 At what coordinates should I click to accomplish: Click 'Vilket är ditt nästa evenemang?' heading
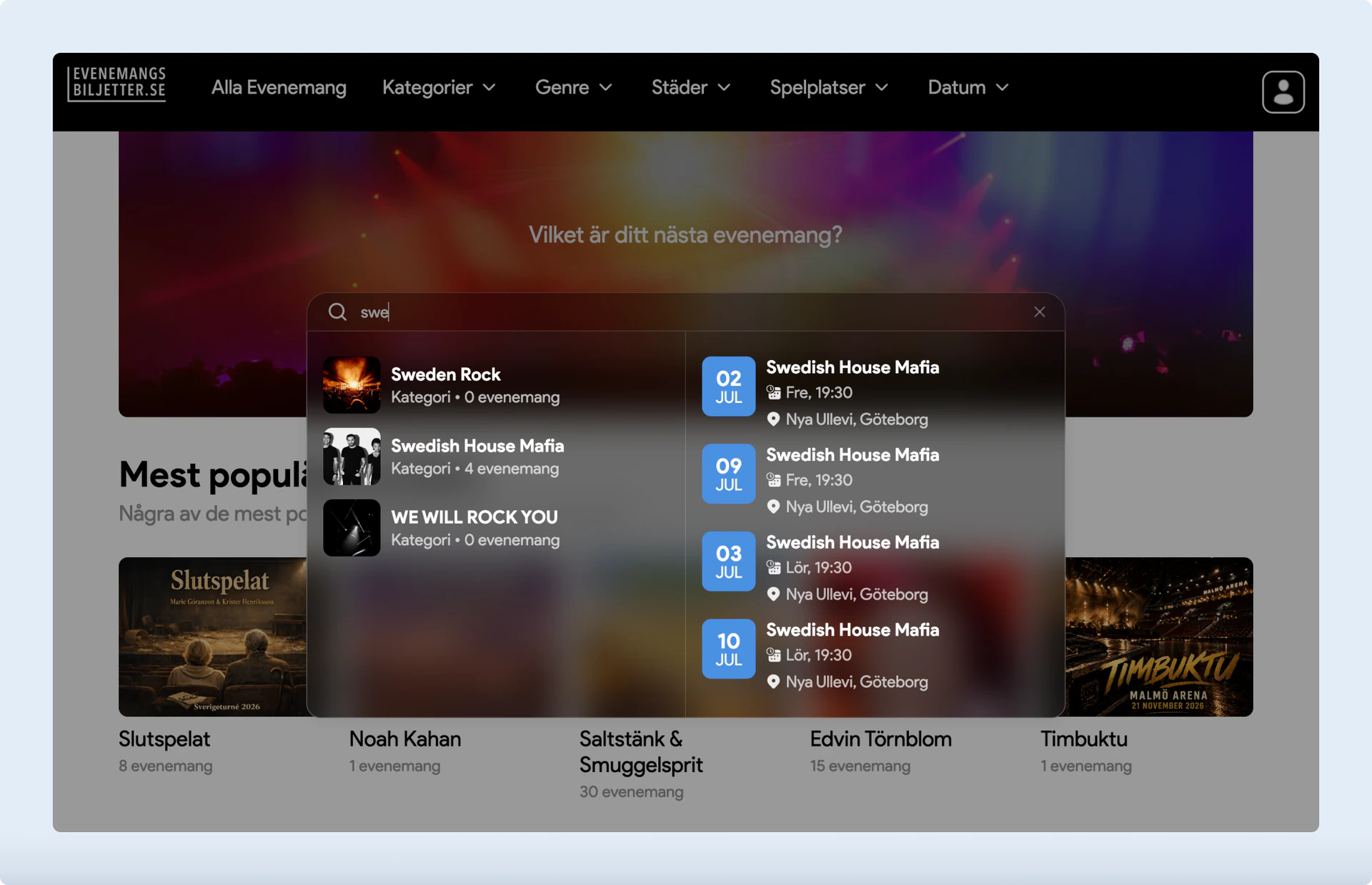click(x=685, y=234)
